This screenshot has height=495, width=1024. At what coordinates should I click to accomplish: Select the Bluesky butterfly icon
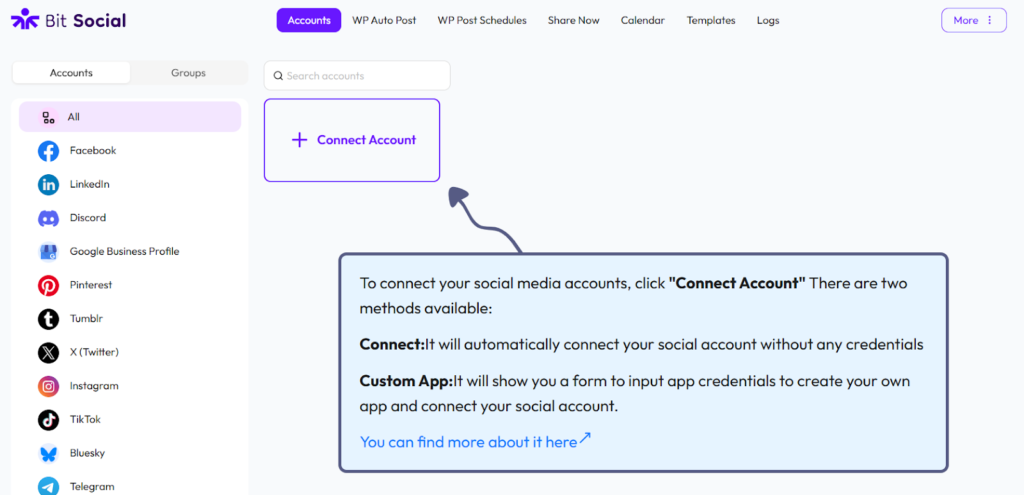tap(48, 453)
